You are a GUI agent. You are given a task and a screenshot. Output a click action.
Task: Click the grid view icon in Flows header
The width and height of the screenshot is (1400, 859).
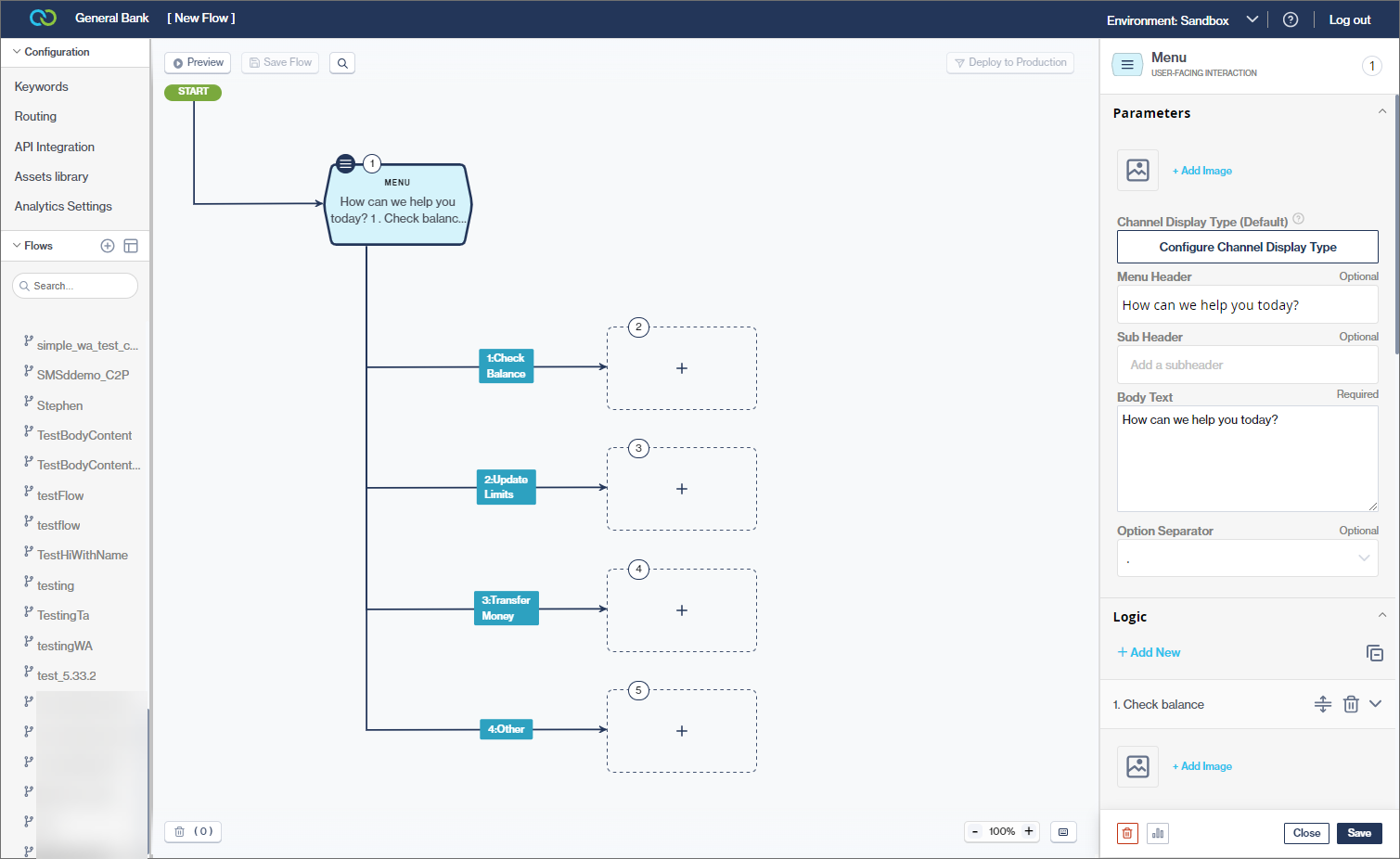[x=131, y=245]
